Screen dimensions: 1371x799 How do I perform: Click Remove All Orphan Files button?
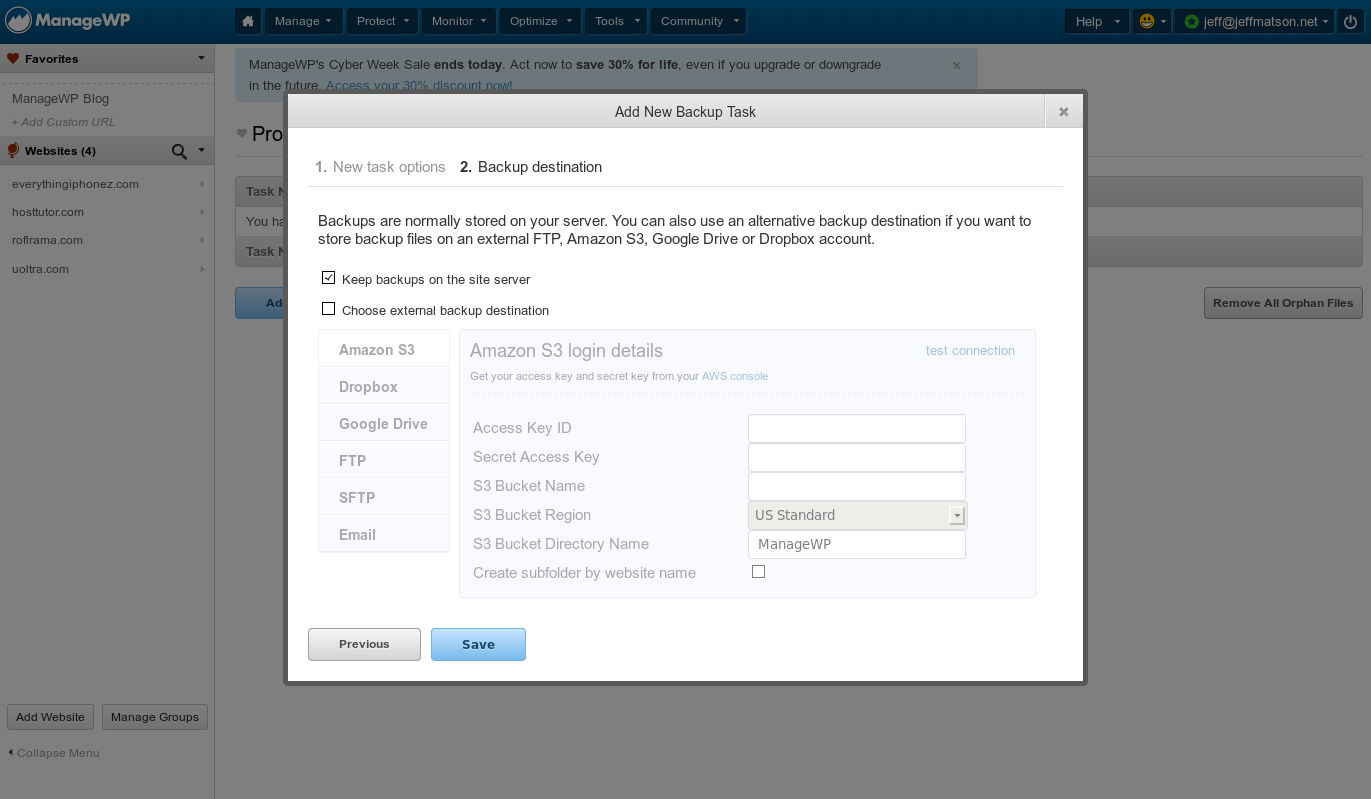(1283, 303)
